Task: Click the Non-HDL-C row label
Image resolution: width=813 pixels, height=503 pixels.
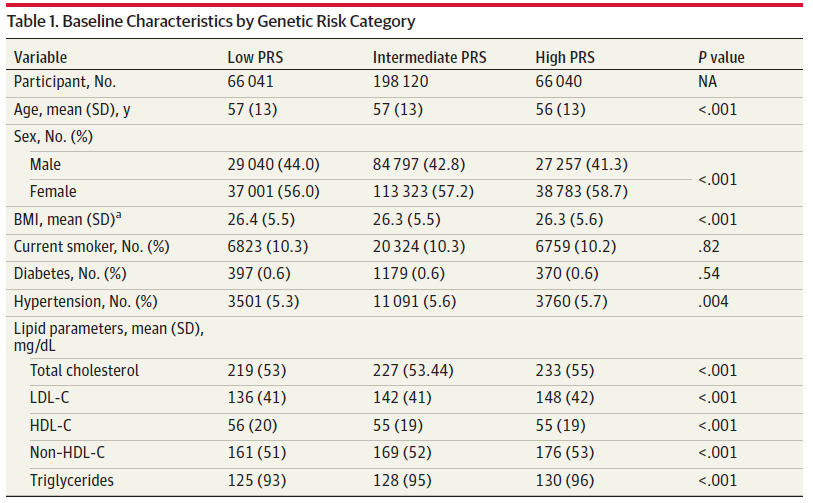Action: click(x=67, y=452)
